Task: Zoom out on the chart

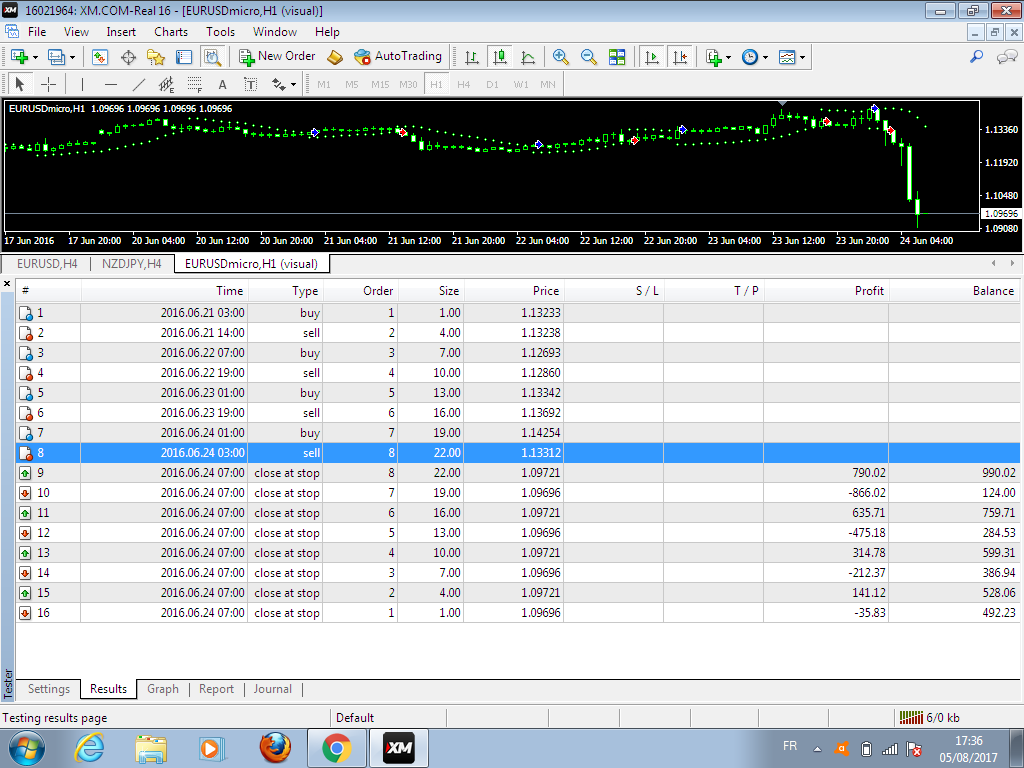Action: click(589, 57)
